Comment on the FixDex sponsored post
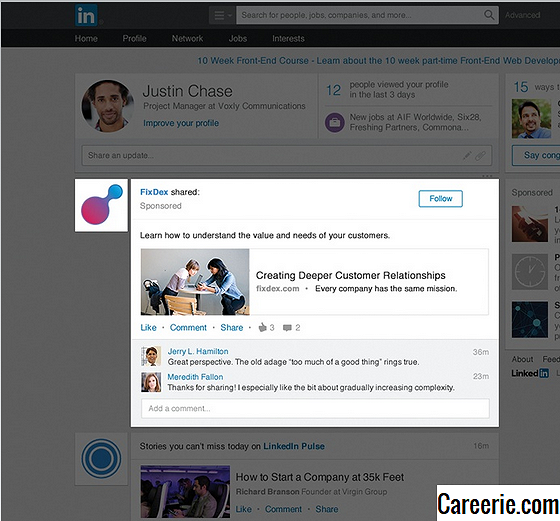The width and height of the screenshot is (560, 521). click(188, 328)
